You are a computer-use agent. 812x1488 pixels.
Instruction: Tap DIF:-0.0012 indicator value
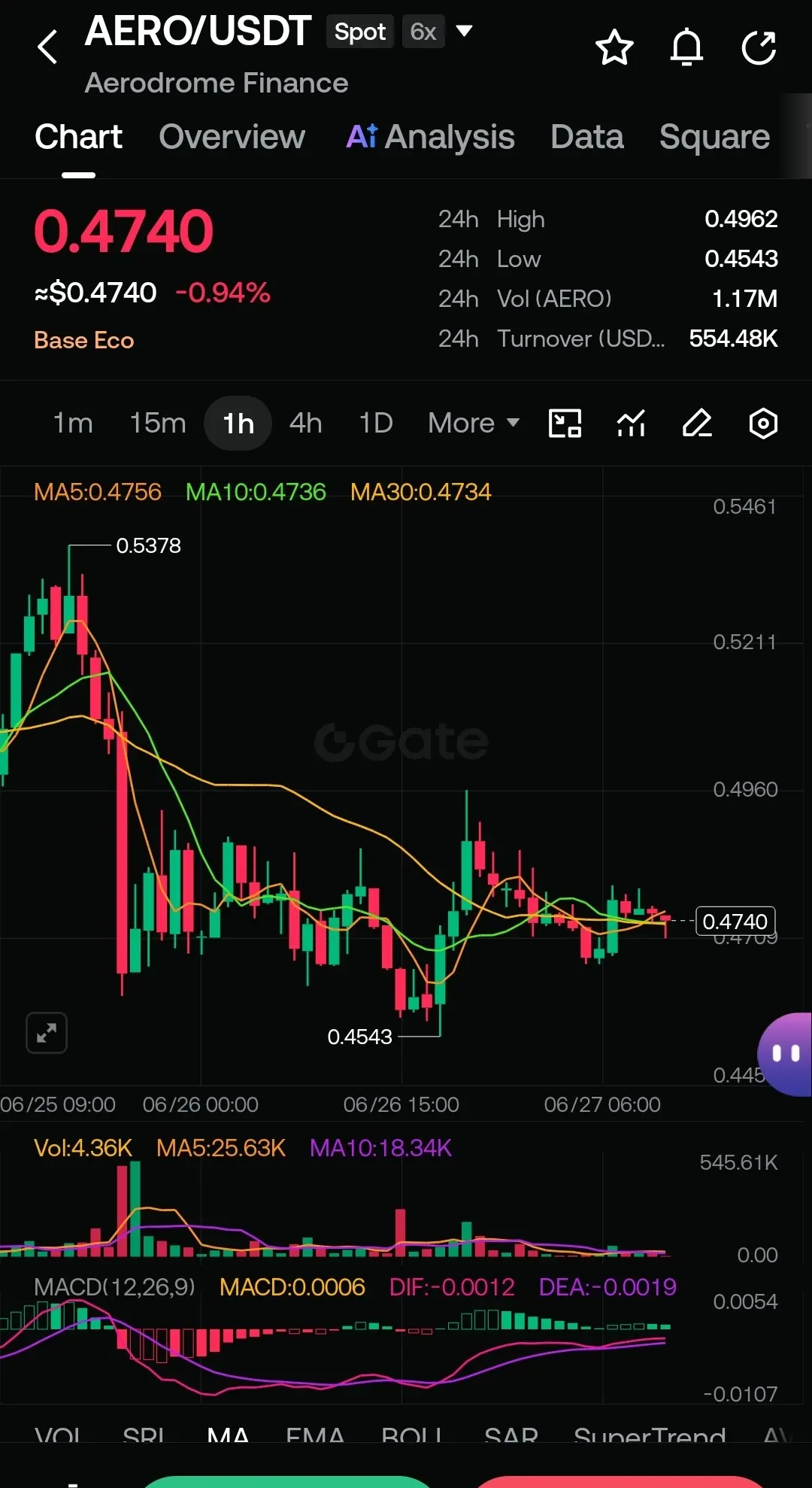click(452, 1287)
